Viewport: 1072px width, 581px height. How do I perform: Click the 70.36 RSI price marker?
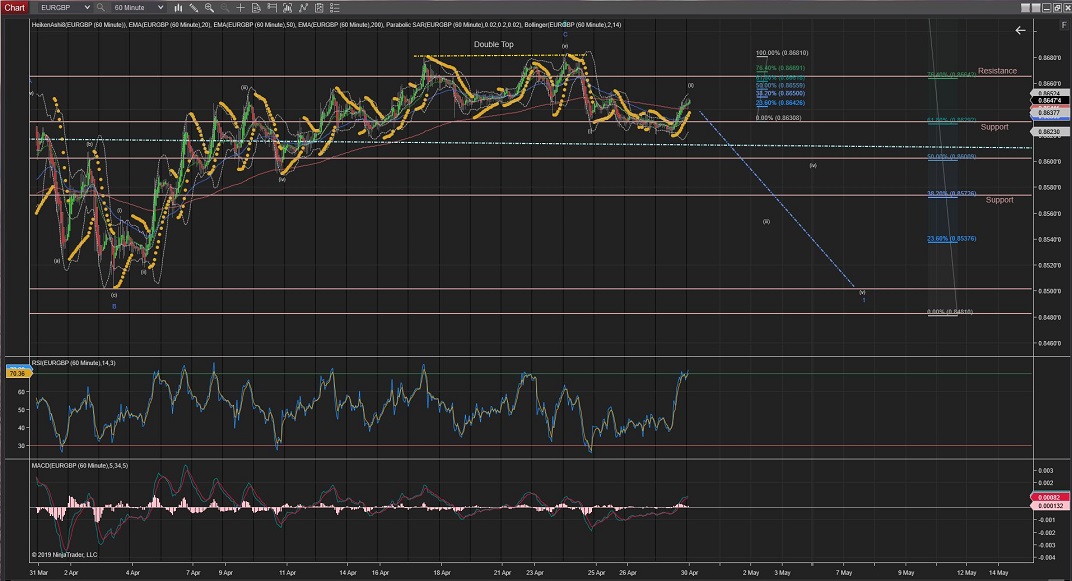click(x=15, y=373)
